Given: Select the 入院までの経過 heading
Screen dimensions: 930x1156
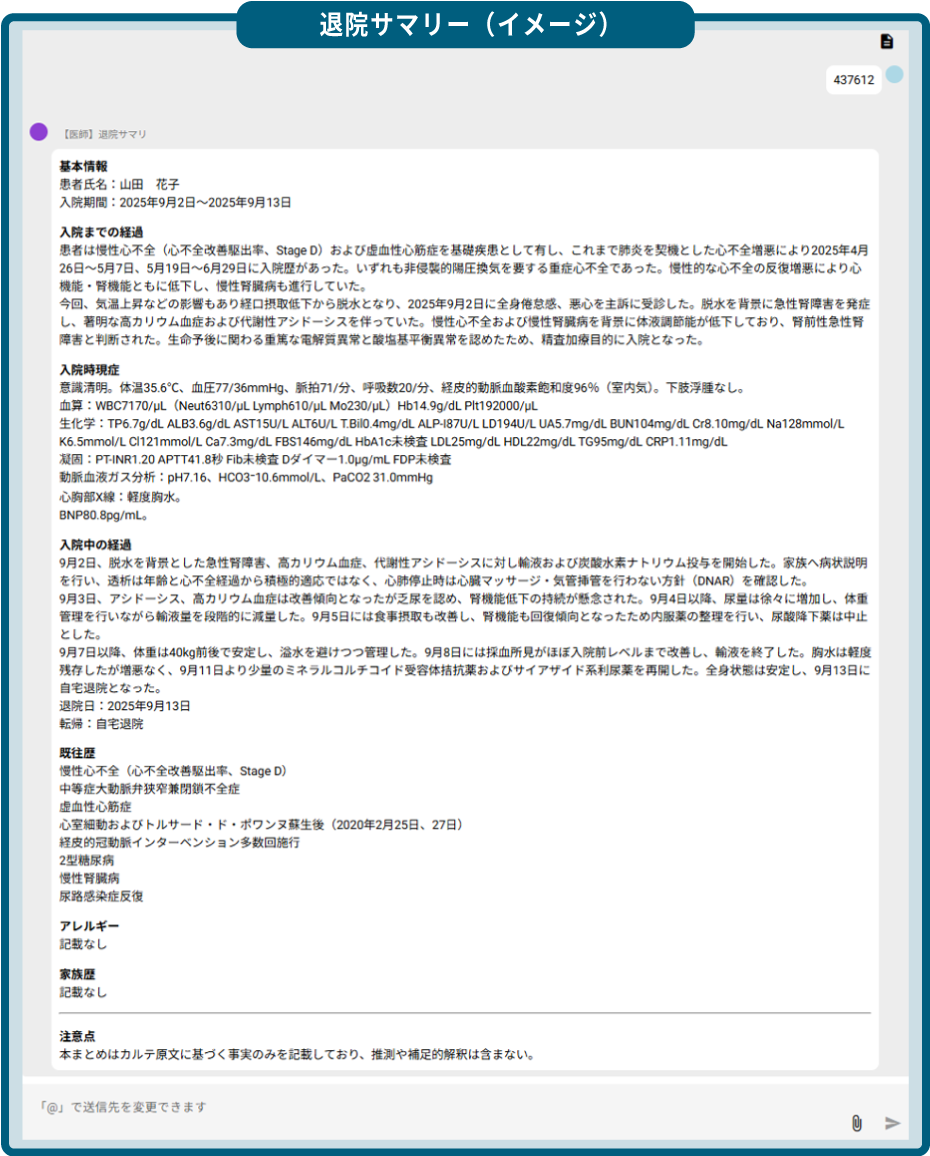Looking at the screenshot, I should [101, 232].
